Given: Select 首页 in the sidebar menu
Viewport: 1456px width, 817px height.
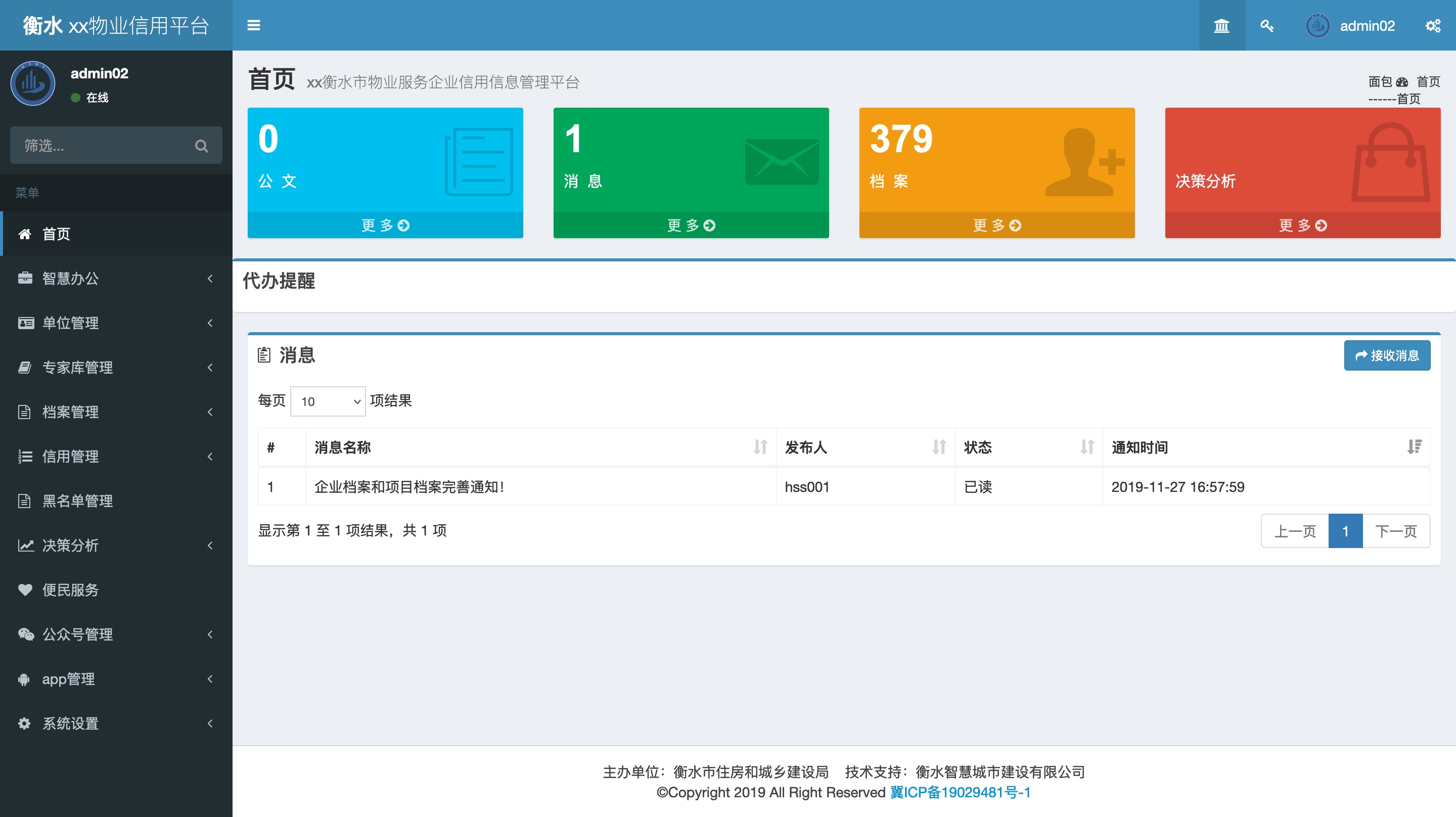Looking at the screenshot, I should tap(116, 234).
